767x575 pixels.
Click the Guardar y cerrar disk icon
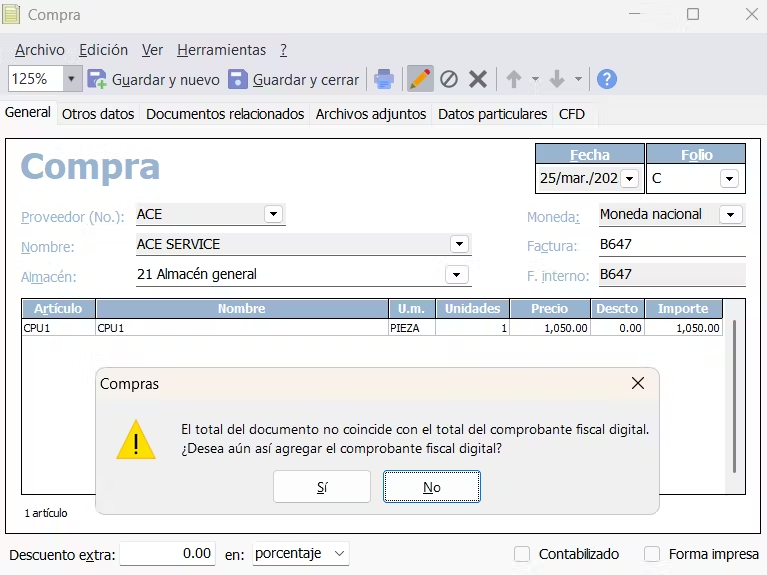coord(238,79)
